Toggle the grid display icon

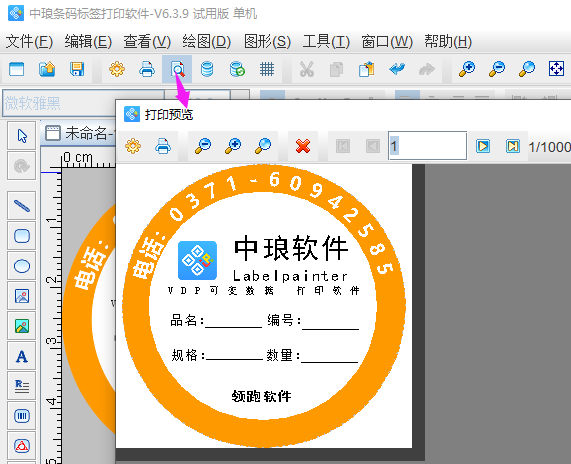coord(267,69)
